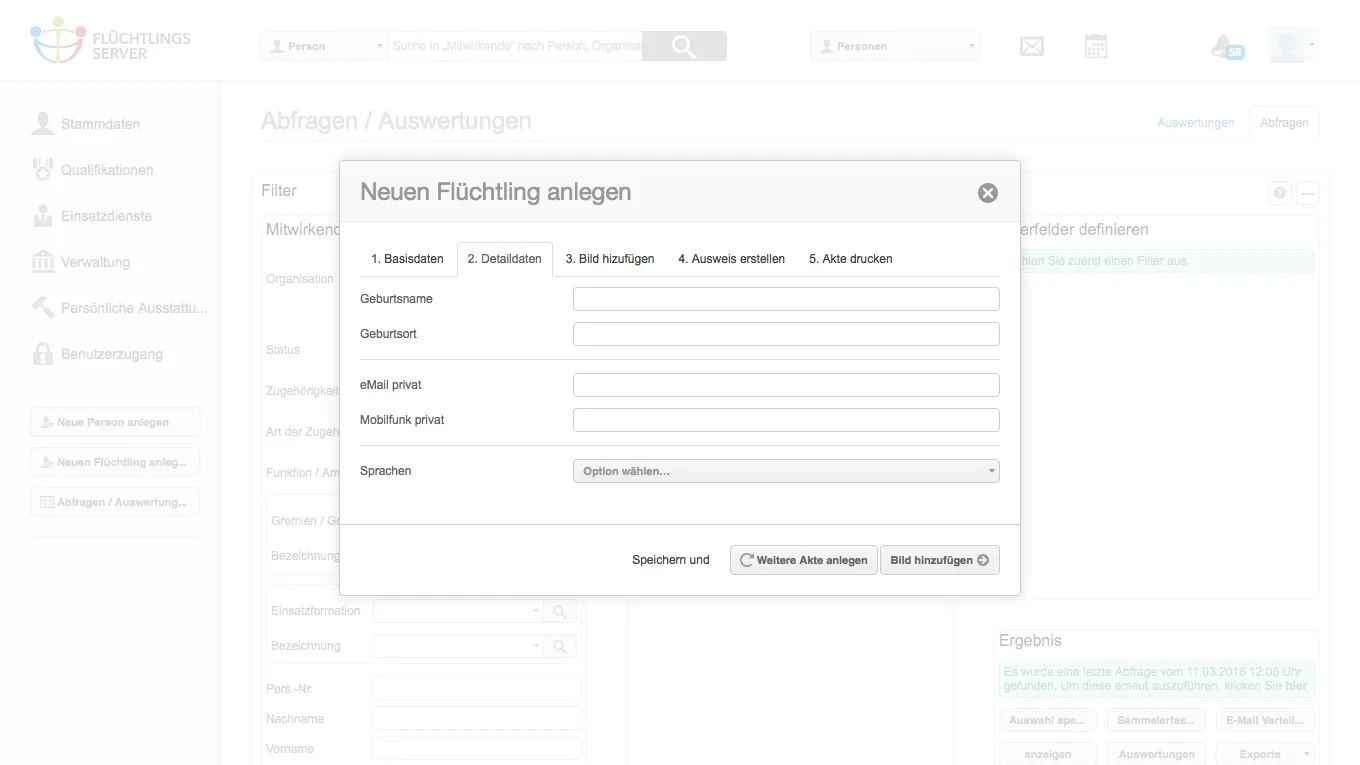
Task: Switch to the 4. Ausweis erstellen tab
Action: pos(731,259)
